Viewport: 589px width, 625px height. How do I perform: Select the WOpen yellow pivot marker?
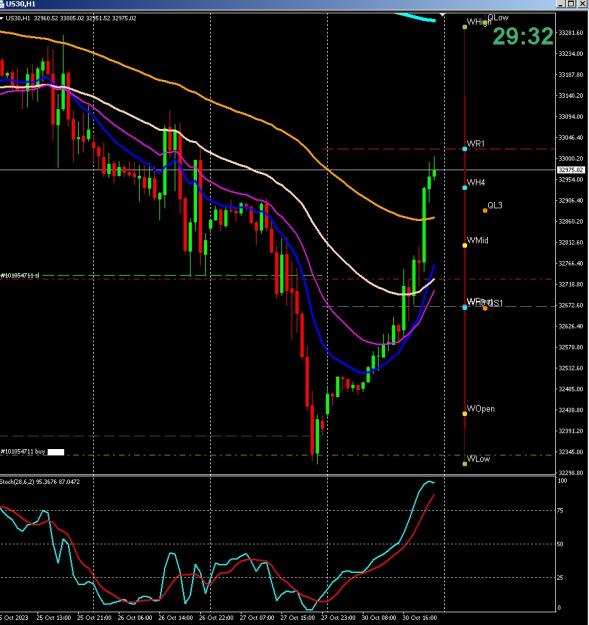(465, 414)
